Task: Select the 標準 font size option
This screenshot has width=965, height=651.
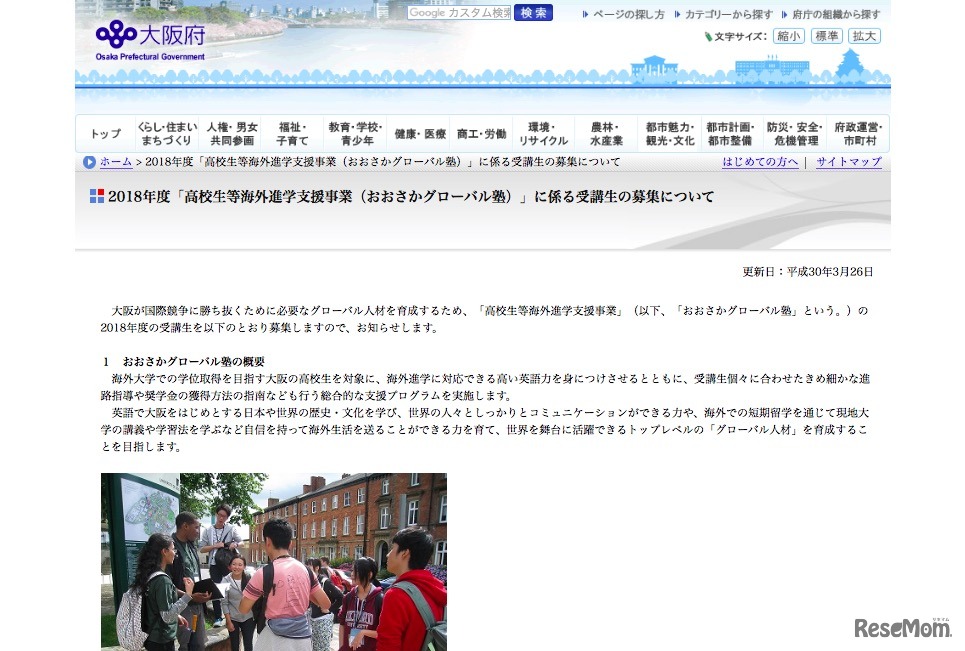Action: click(x=825, y=36)
